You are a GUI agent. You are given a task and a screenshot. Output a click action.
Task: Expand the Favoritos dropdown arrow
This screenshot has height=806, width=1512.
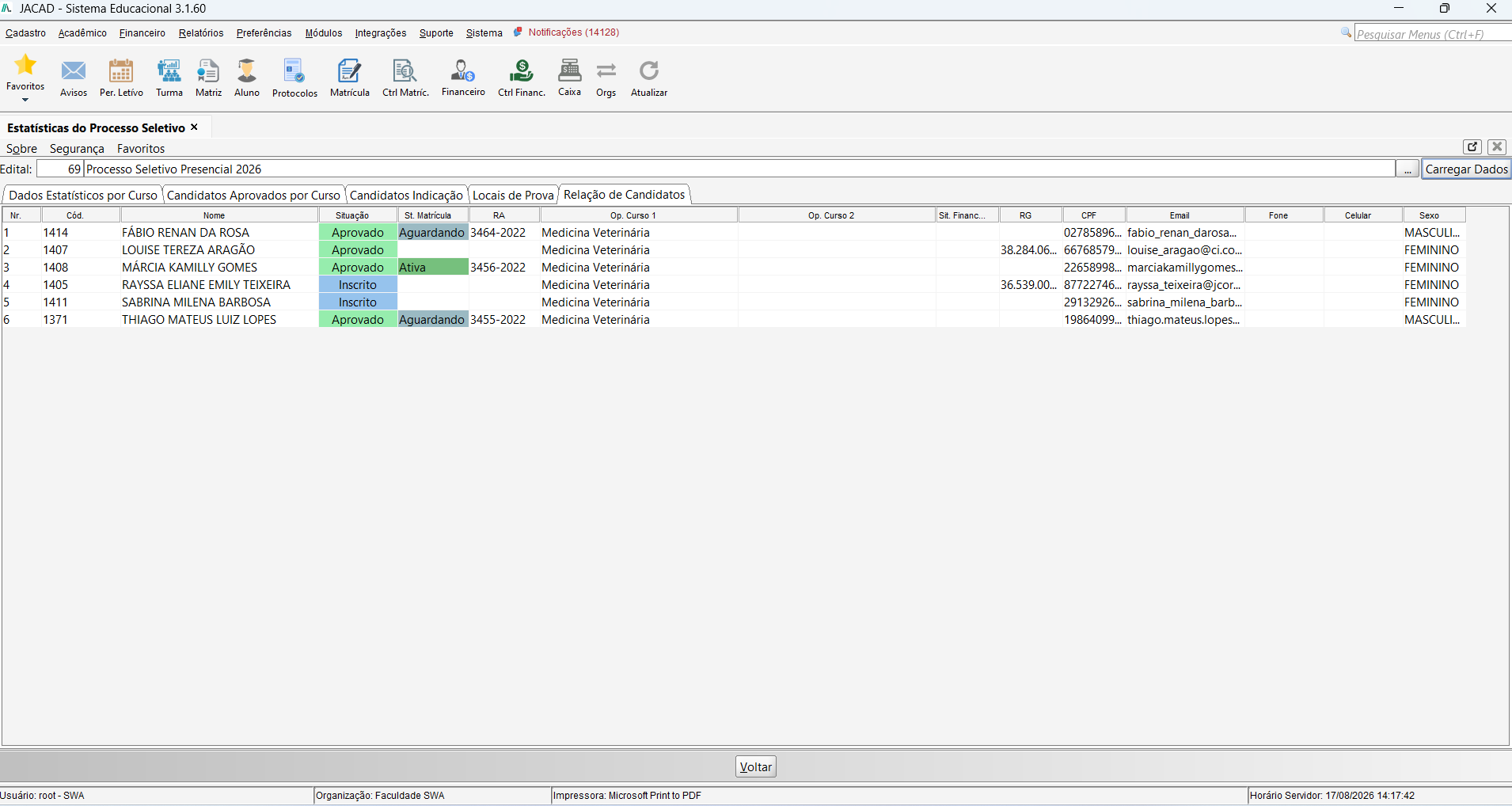25,100
